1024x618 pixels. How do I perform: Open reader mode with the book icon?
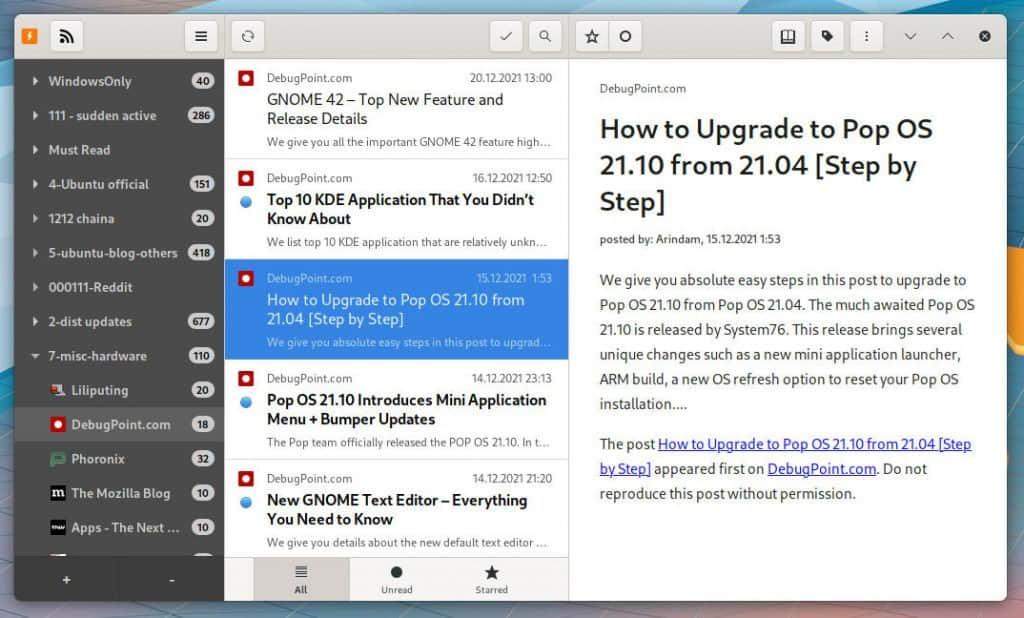pyautogui.click(x=788, y=36)
